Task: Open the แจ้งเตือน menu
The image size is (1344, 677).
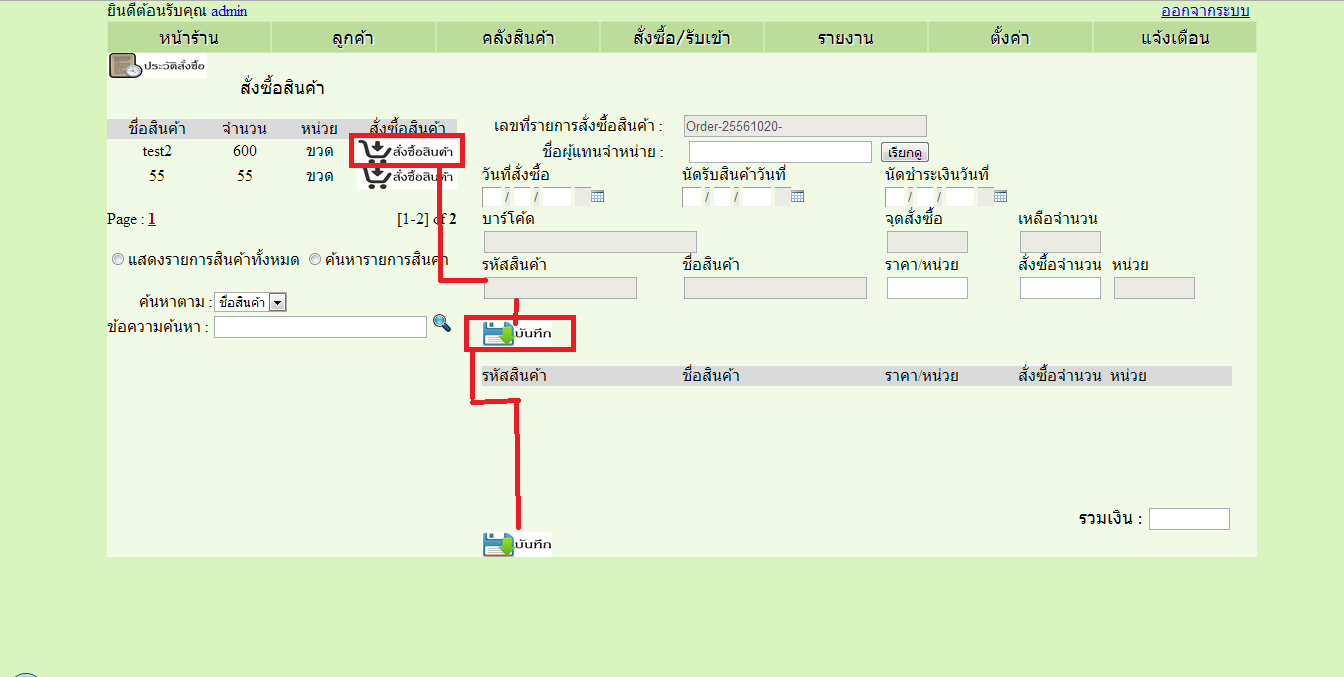Action: coord(1175,38)
